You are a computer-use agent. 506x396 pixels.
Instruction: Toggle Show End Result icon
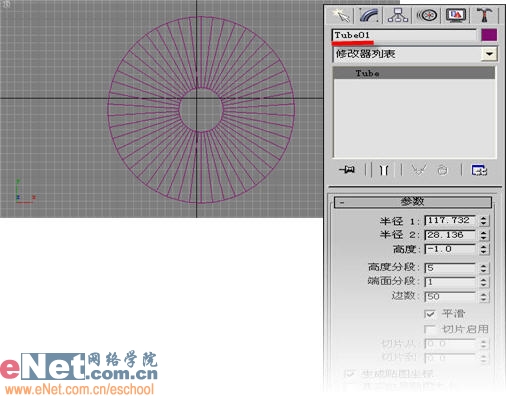click(x=384, y=170)
